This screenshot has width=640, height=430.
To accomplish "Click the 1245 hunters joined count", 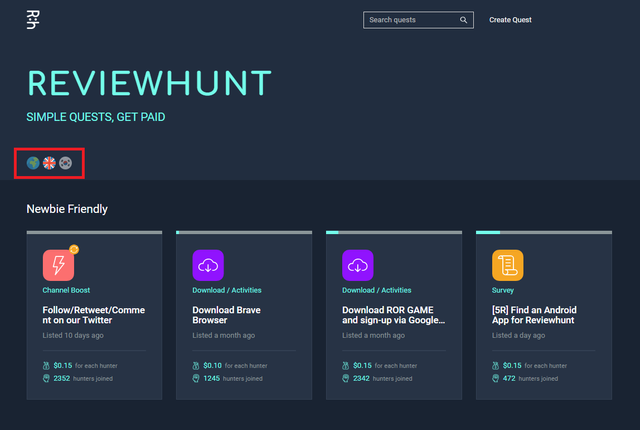I will tap(233, 378).
